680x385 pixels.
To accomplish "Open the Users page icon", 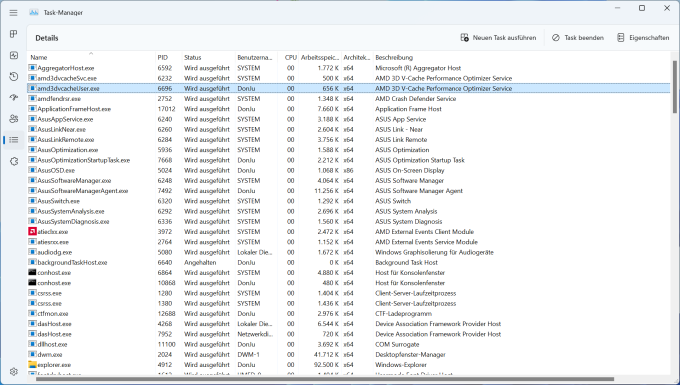I will click(x=13, y=119).
